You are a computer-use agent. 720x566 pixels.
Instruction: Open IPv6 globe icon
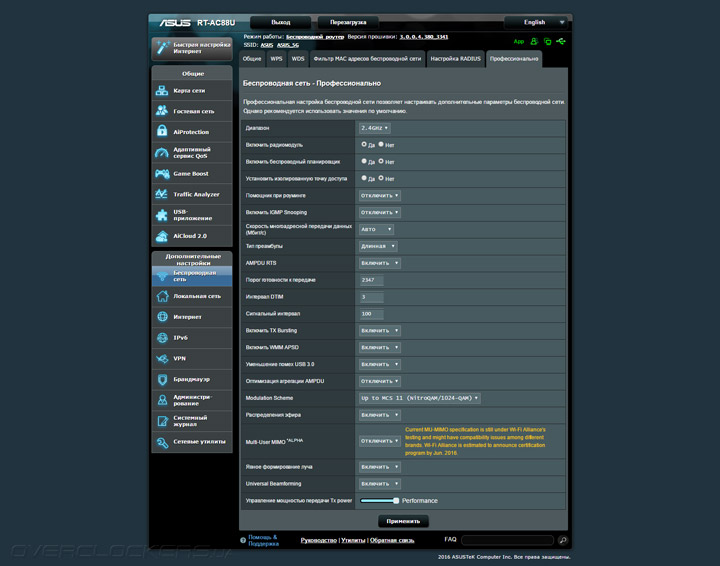pos(162,338)
